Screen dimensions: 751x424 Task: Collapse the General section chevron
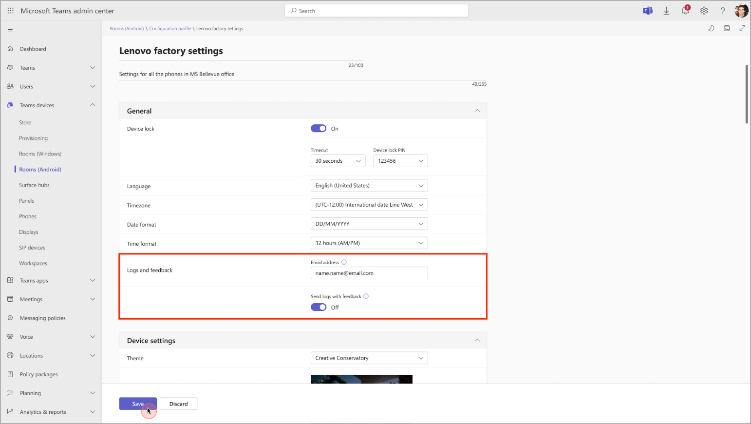(x=477, y=111)
